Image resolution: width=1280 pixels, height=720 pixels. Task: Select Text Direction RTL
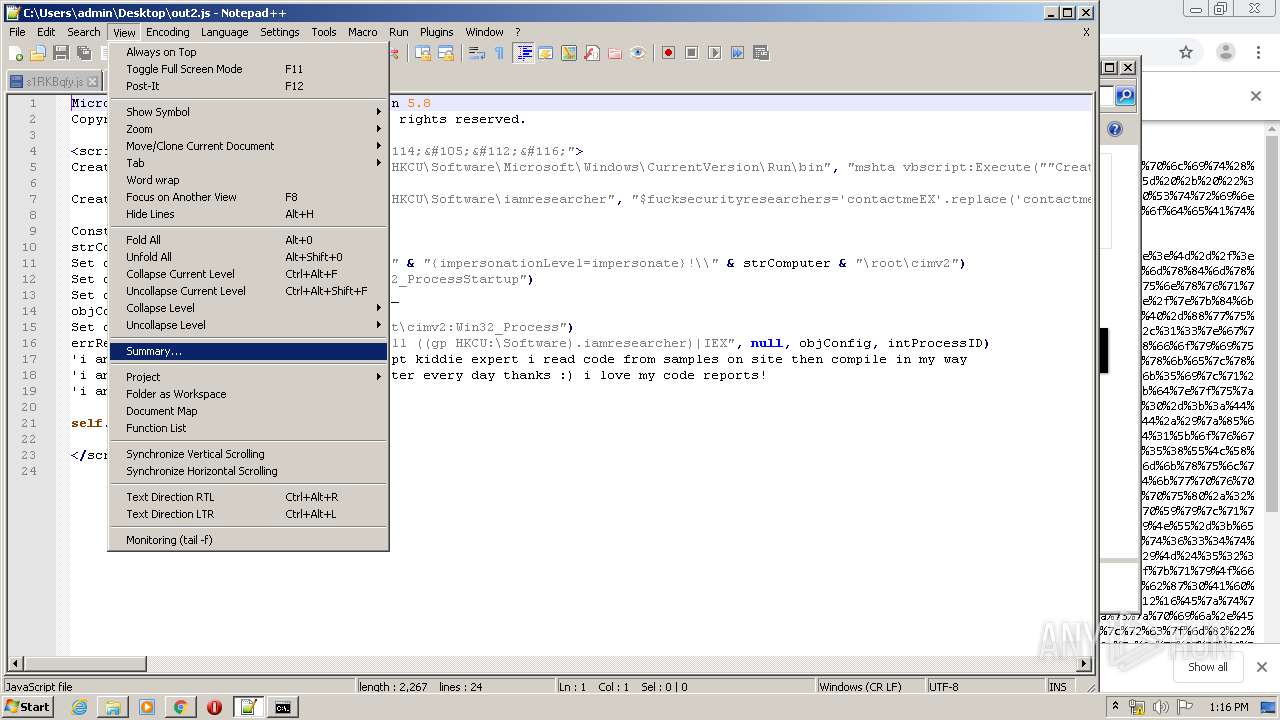coord(248,497)
